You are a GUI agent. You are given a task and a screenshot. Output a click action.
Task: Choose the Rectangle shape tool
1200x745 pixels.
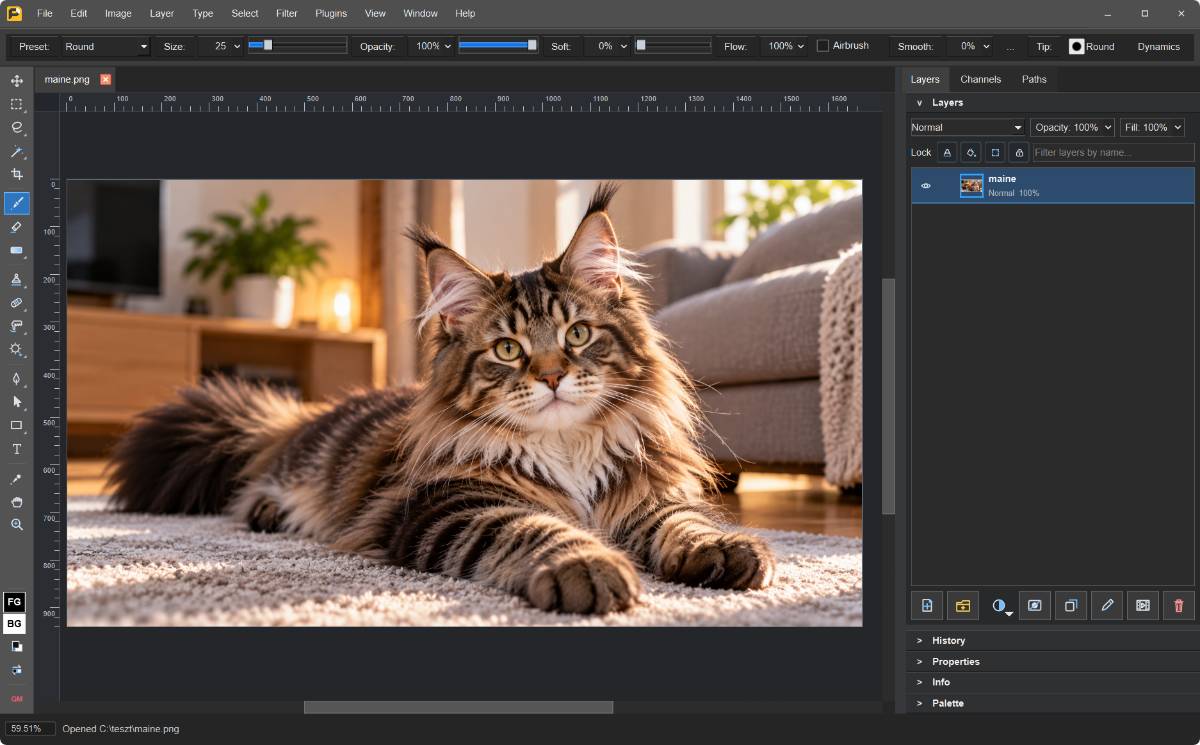[x=17, y=426]
